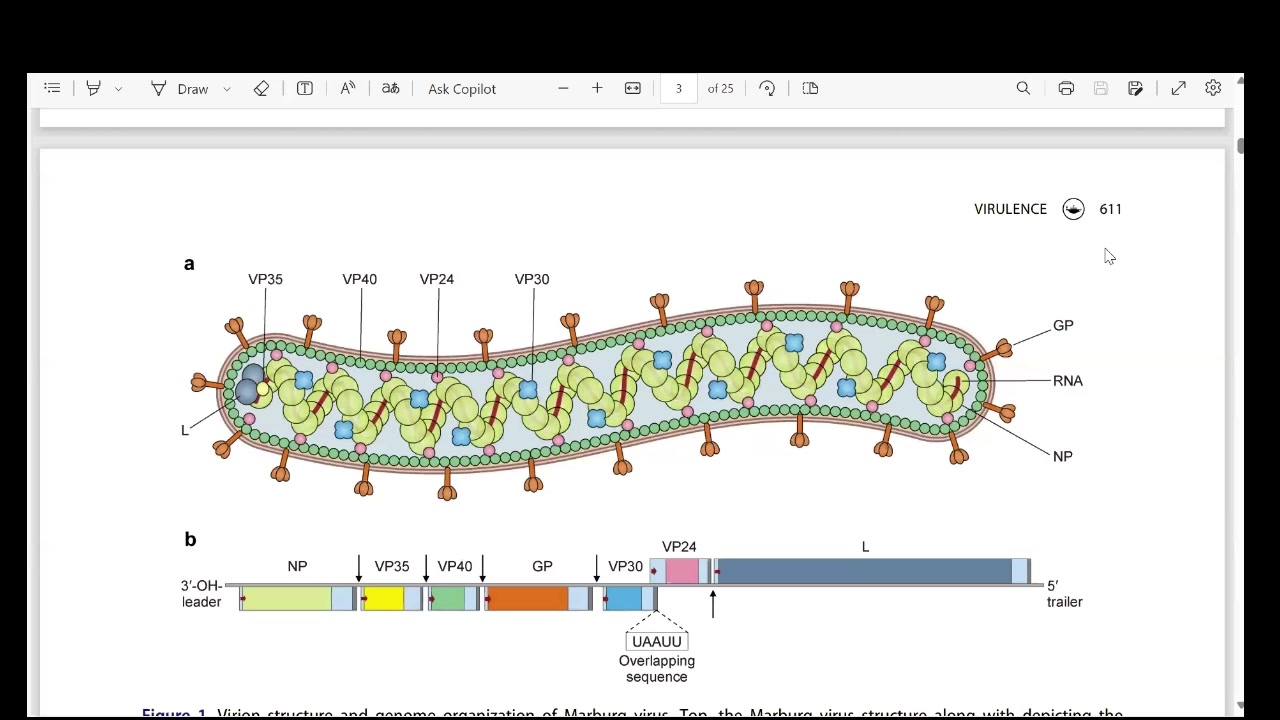This screenshot has width=1280, height=720.
Task: Click the Add text tool icon
Action: 305,89
